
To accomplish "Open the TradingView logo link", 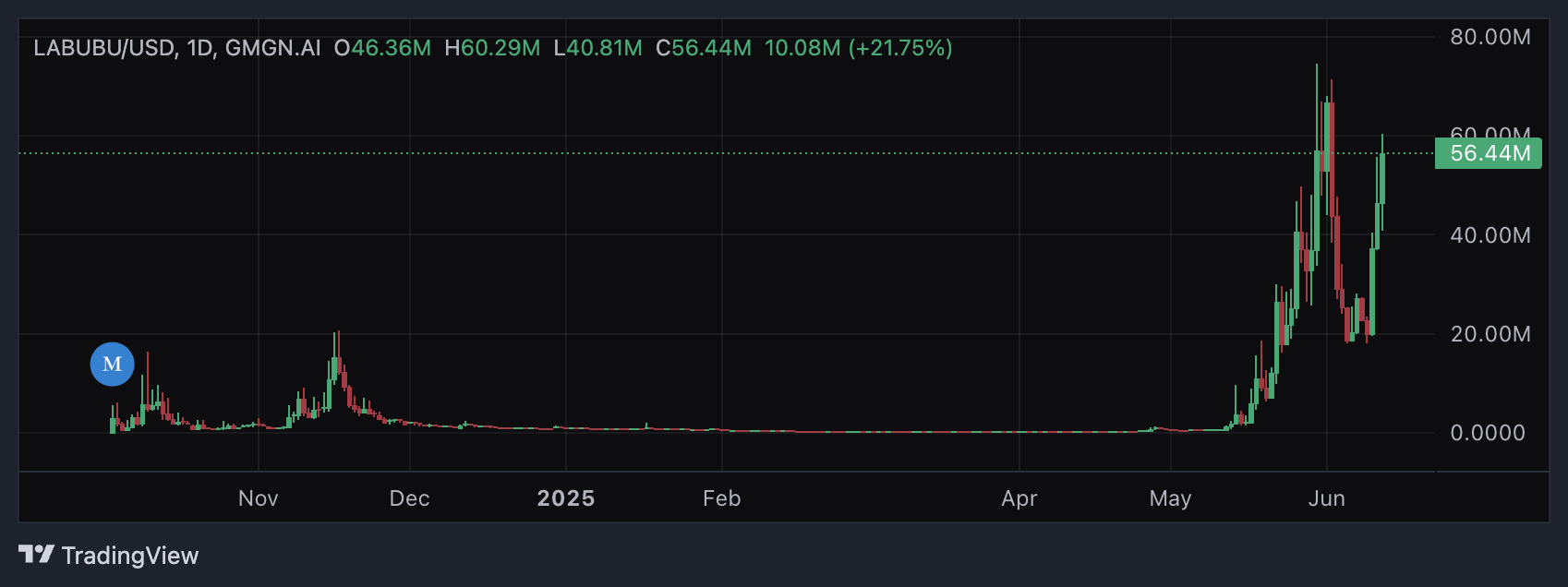I will (x=108, y=555).
